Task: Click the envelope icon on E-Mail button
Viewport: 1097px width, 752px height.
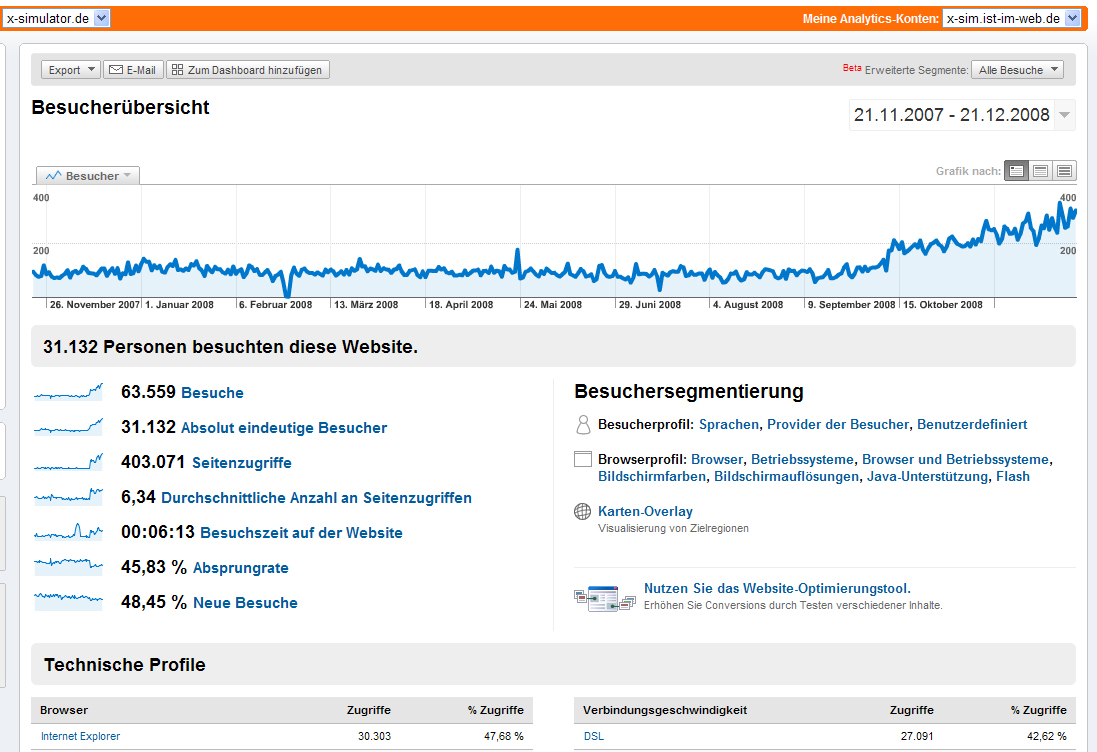Action: point(116,70)
